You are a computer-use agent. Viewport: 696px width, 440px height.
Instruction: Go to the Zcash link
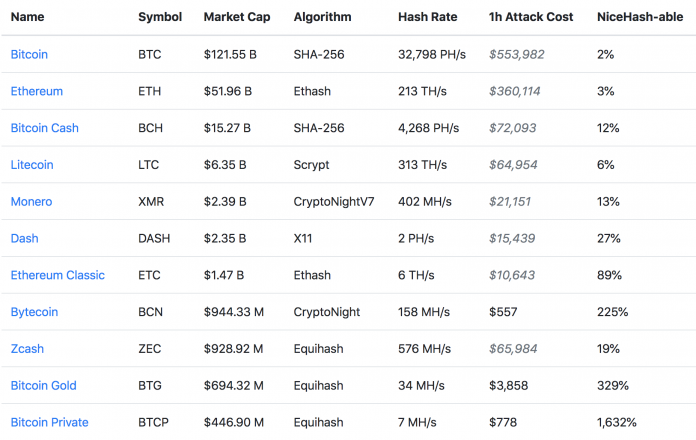[27, 349]
